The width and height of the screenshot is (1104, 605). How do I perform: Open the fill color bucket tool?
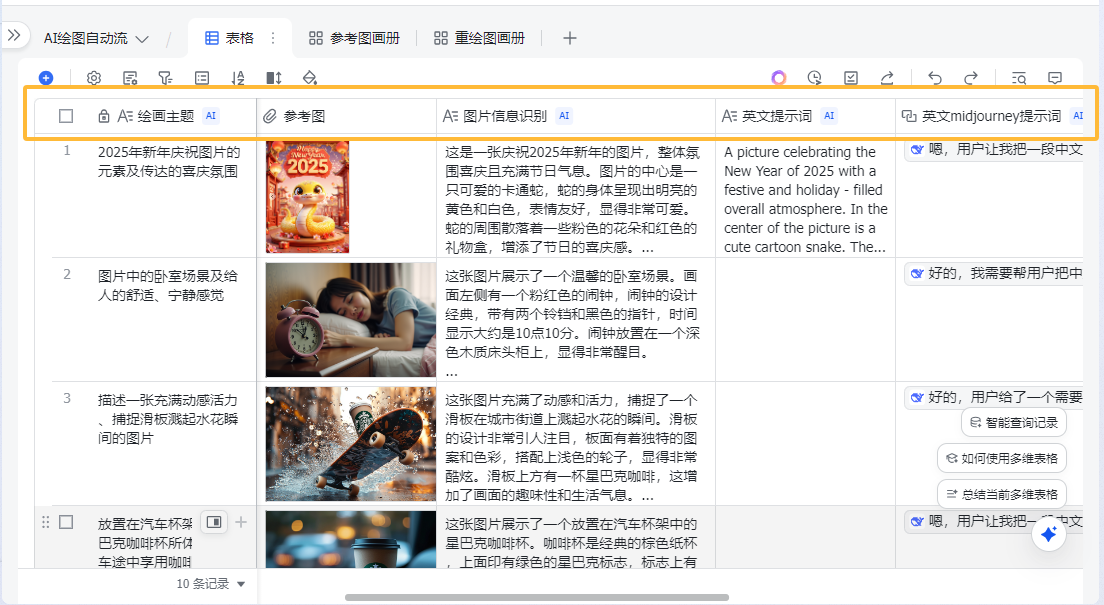click(x=310, y=78)
